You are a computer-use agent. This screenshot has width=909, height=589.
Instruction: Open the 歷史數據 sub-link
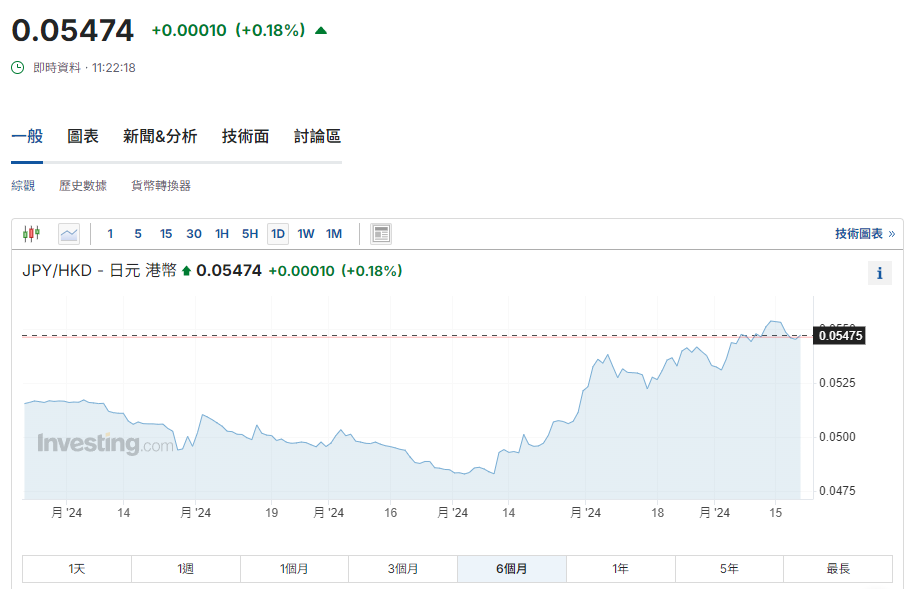click(83, 186)
